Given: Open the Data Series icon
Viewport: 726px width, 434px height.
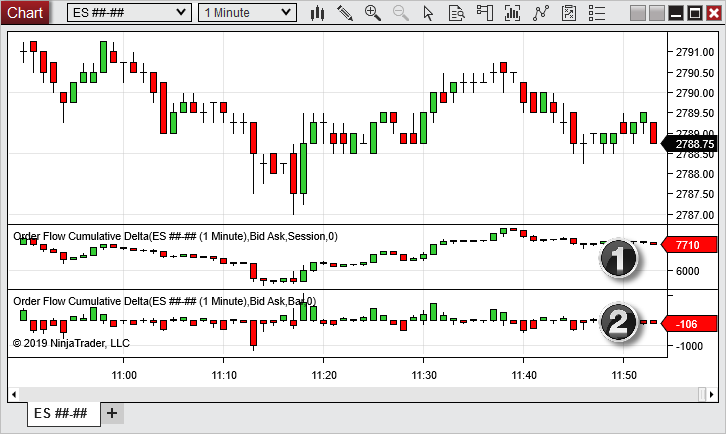Looking at the screenshot, I should pyautogui.click(x=513, y=13).
